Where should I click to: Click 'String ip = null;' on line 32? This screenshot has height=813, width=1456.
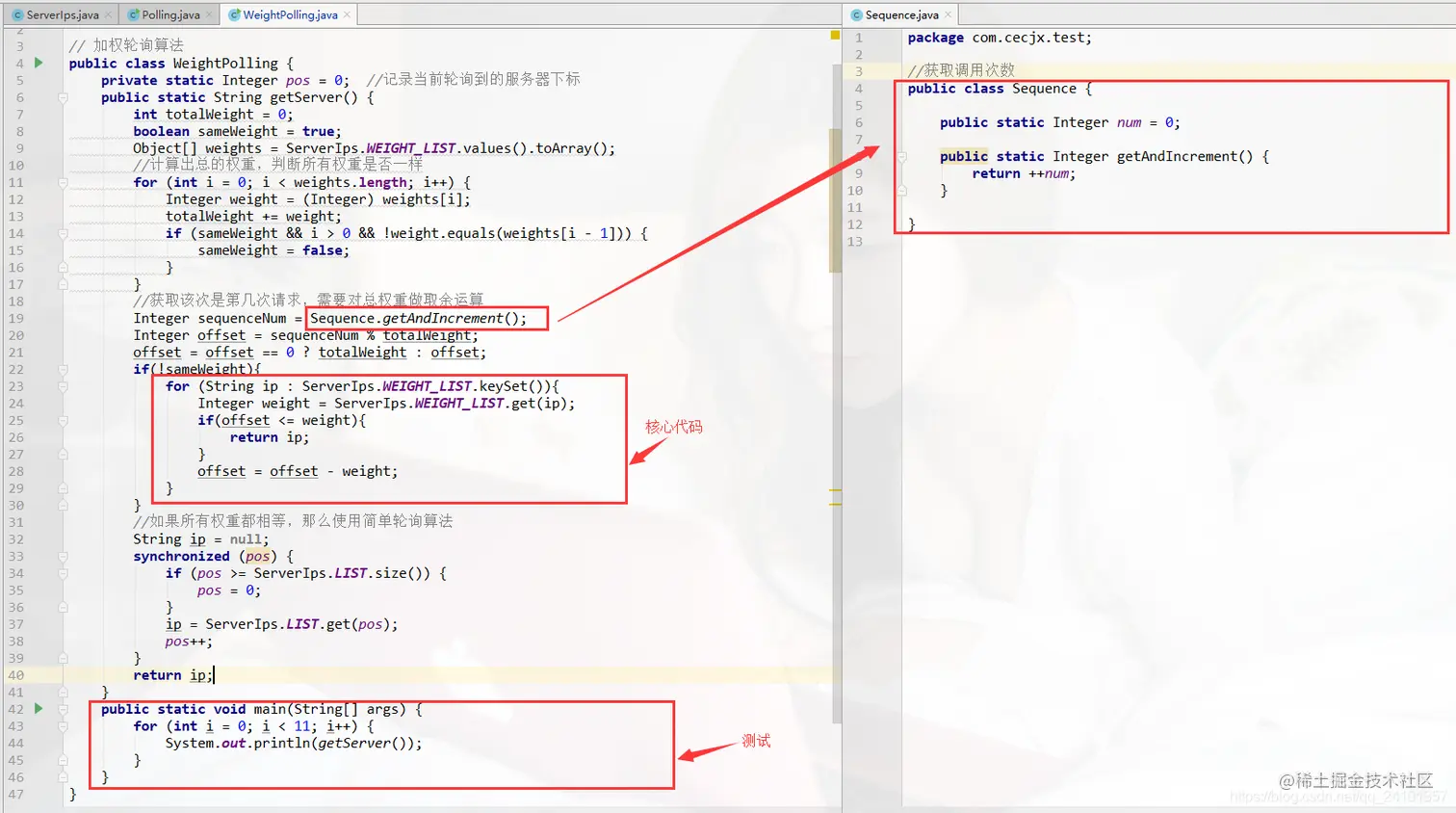pyautogui.click(x=201, y=539)
